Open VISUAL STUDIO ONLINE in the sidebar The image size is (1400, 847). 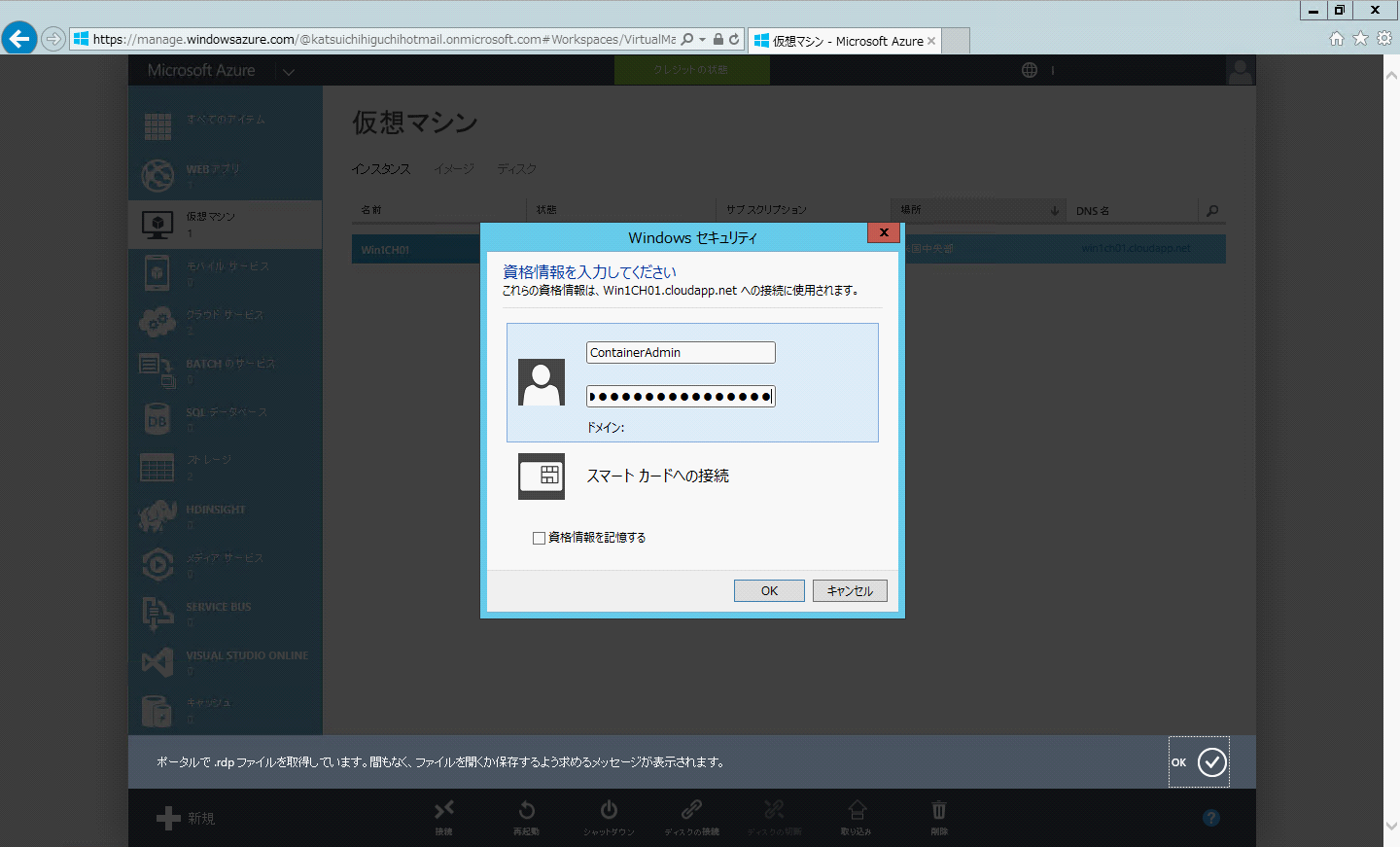[226, 662]
